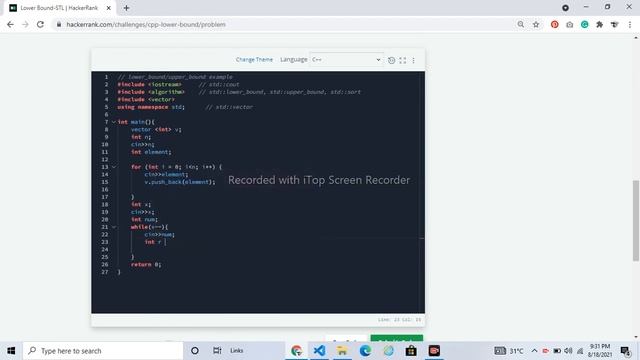Click the 31°C weather widget
This screenshot has width=640, height=360.
tap(509, 351)
